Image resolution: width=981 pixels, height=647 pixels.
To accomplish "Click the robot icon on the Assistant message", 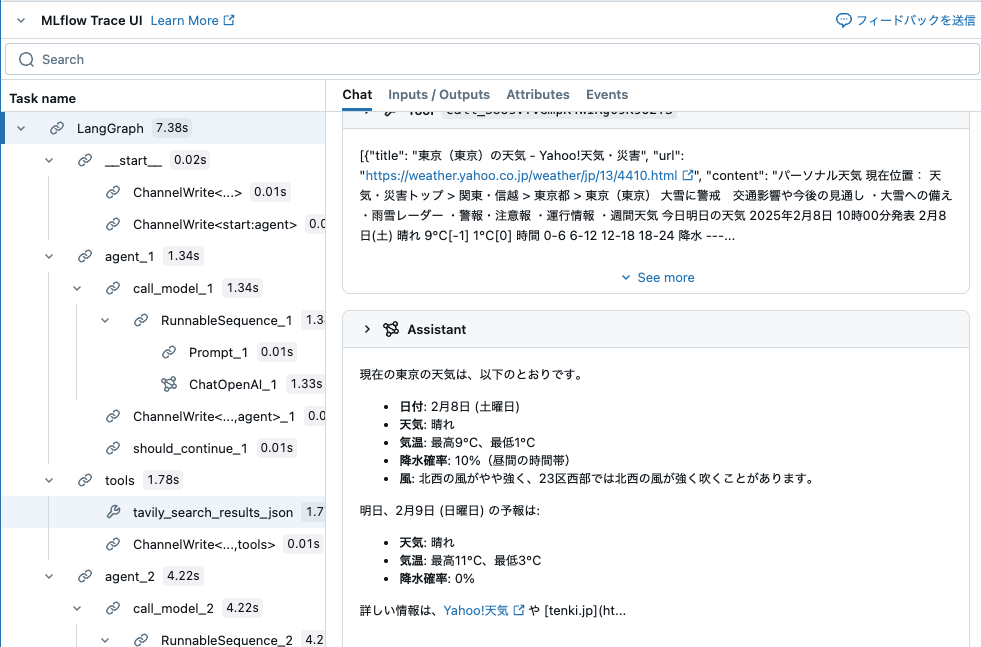I will point(389,329).
